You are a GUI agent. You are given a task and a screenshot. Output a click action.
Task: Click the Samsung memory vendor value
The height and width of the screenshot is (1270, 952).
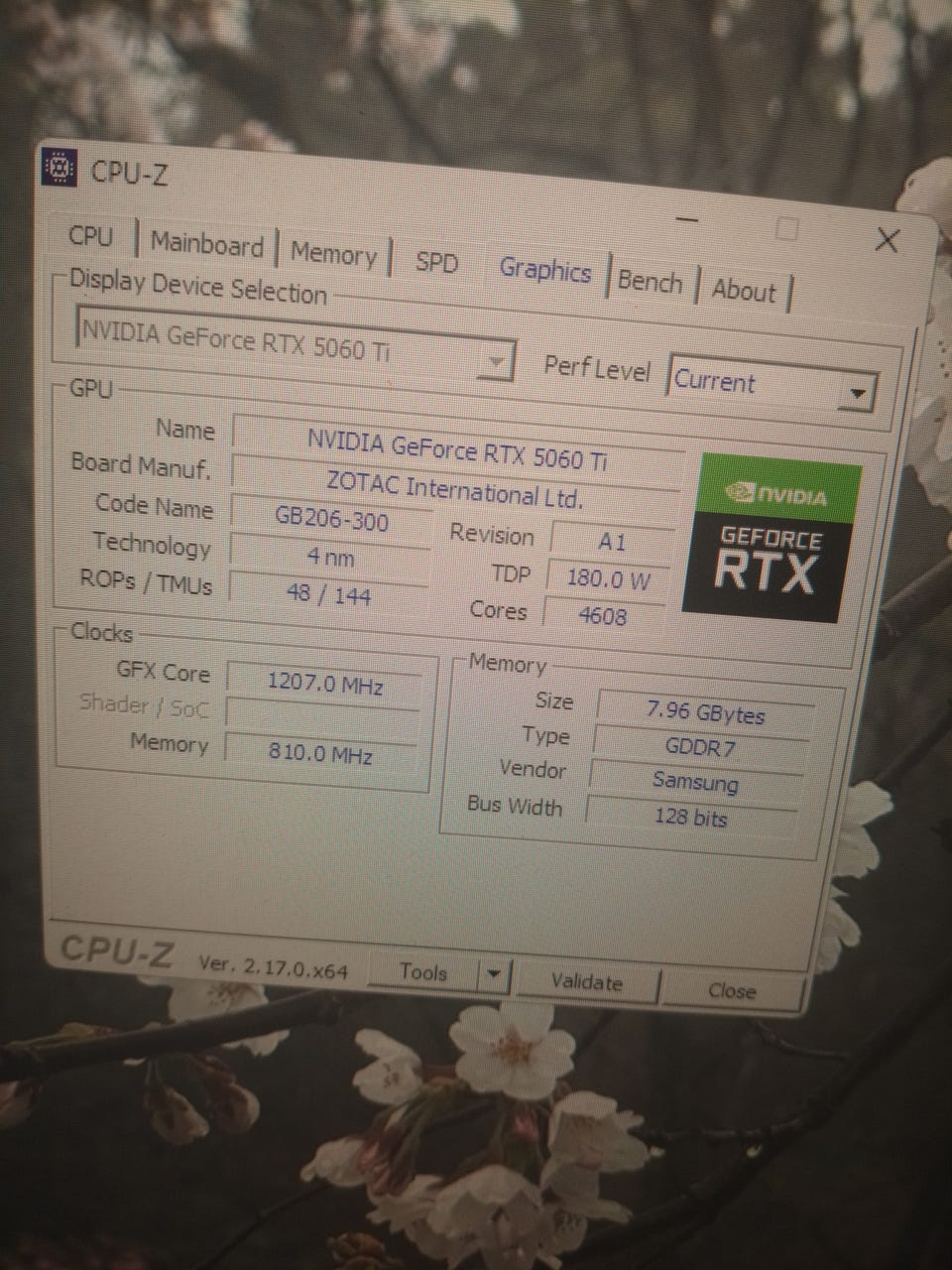(x=696, y=782)
